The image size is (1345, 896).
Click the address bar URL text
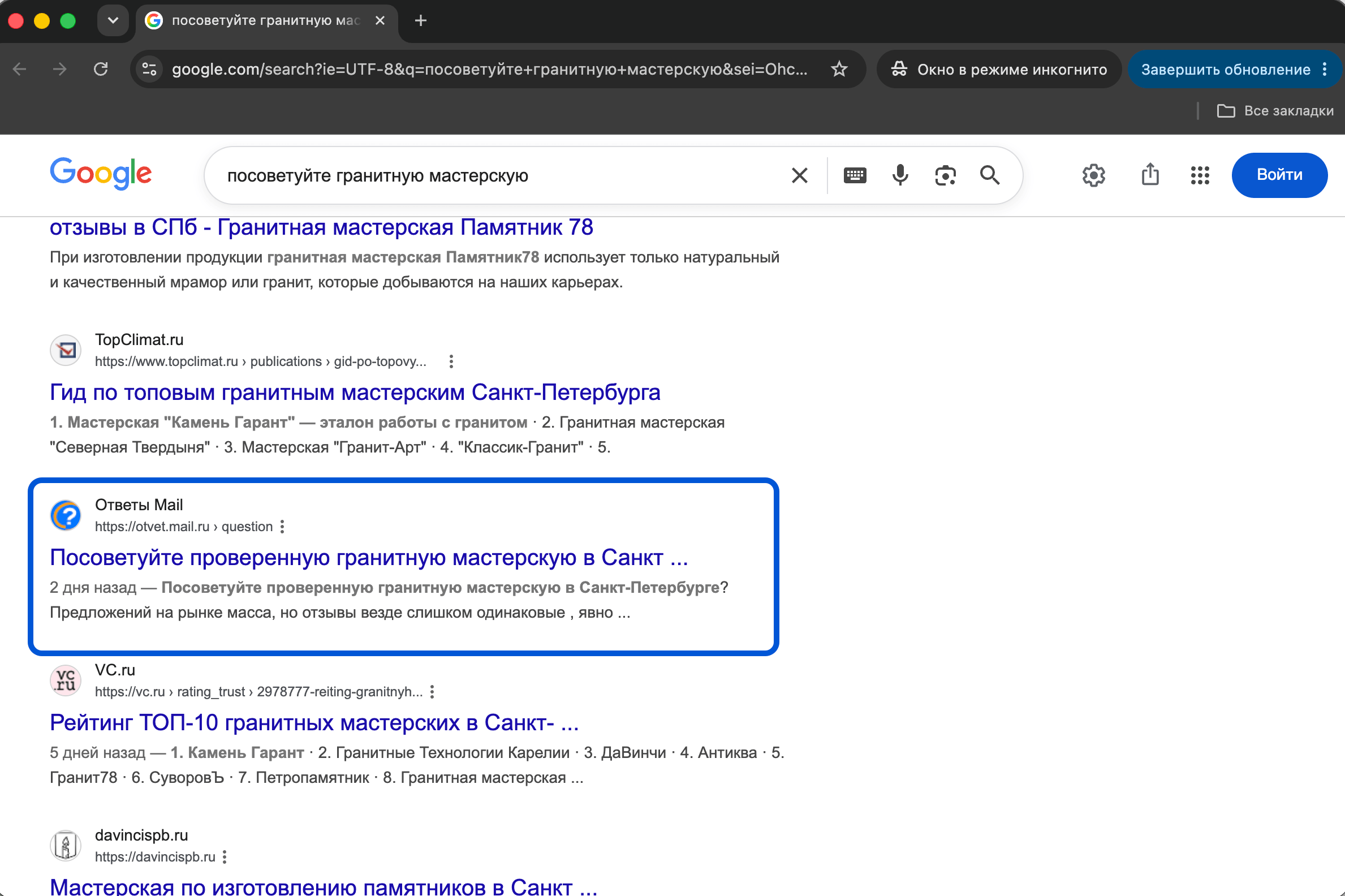point(490,69)
